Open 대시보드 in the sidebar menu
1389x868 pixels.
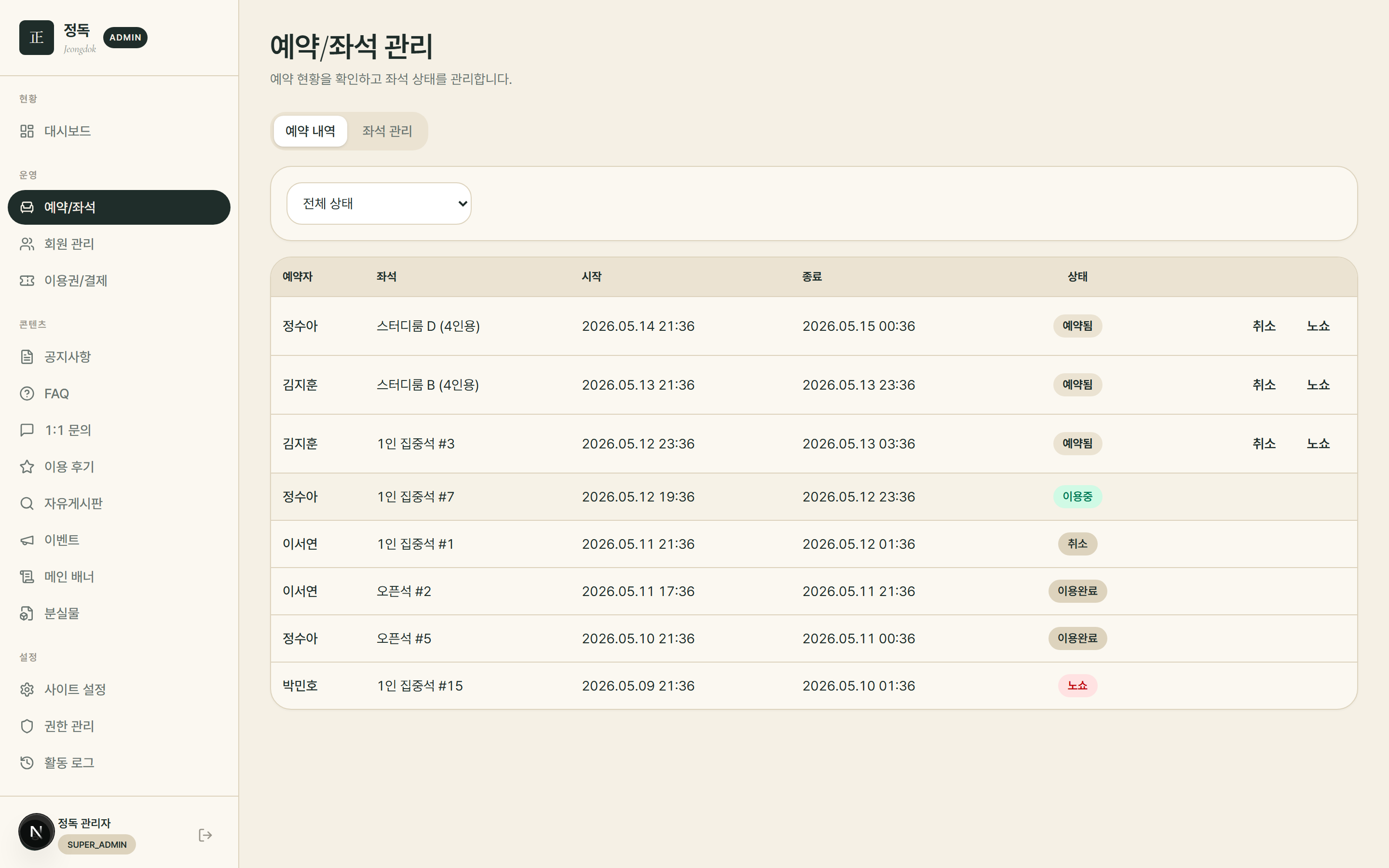pyautogui.click(x=119, y=131)
